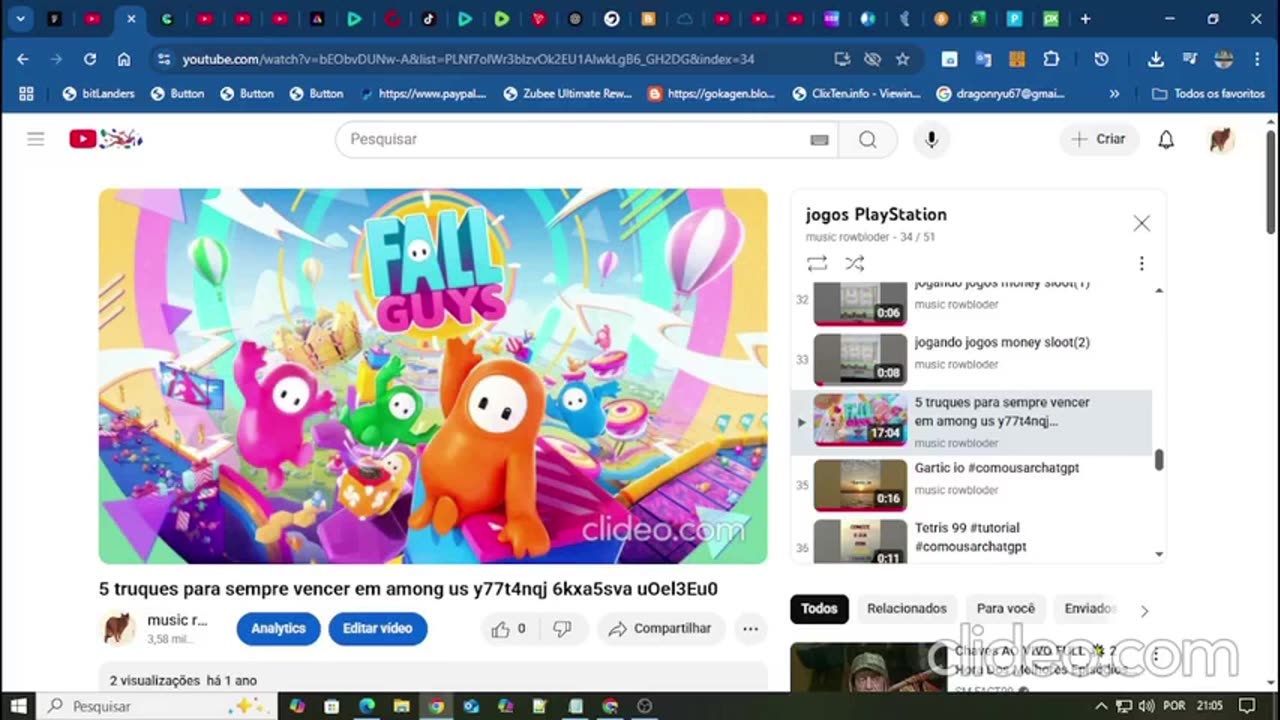Open the Windows notification center
This screenshot has width=1280, height=720.
pyautogui.click(x=1246, y=706)
